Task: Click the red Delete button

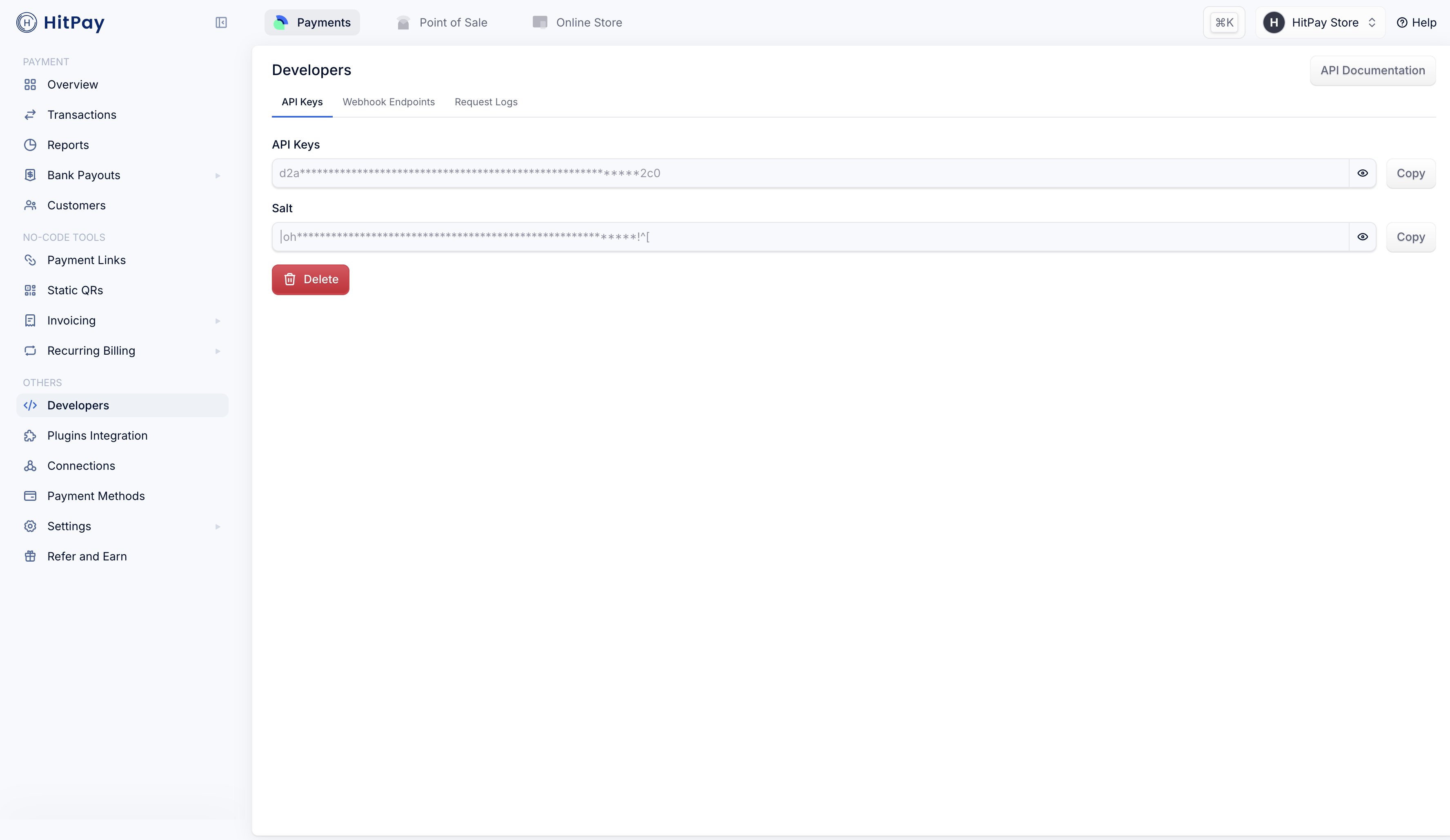Action: (311, 280)
